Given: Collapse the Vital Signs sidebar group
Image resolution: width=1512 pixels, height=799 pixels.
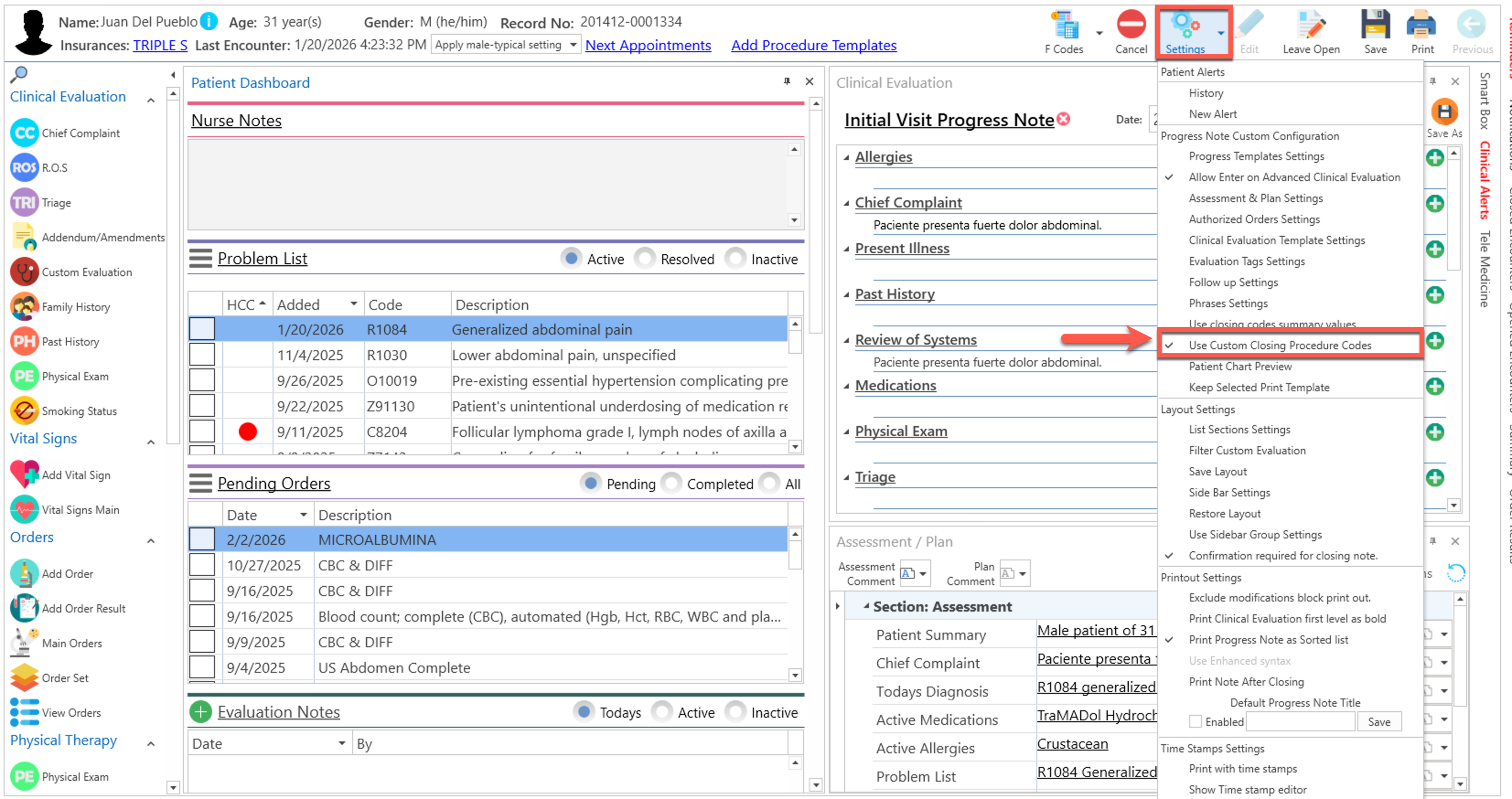Looking at the screenshot, I should [151, 442].
